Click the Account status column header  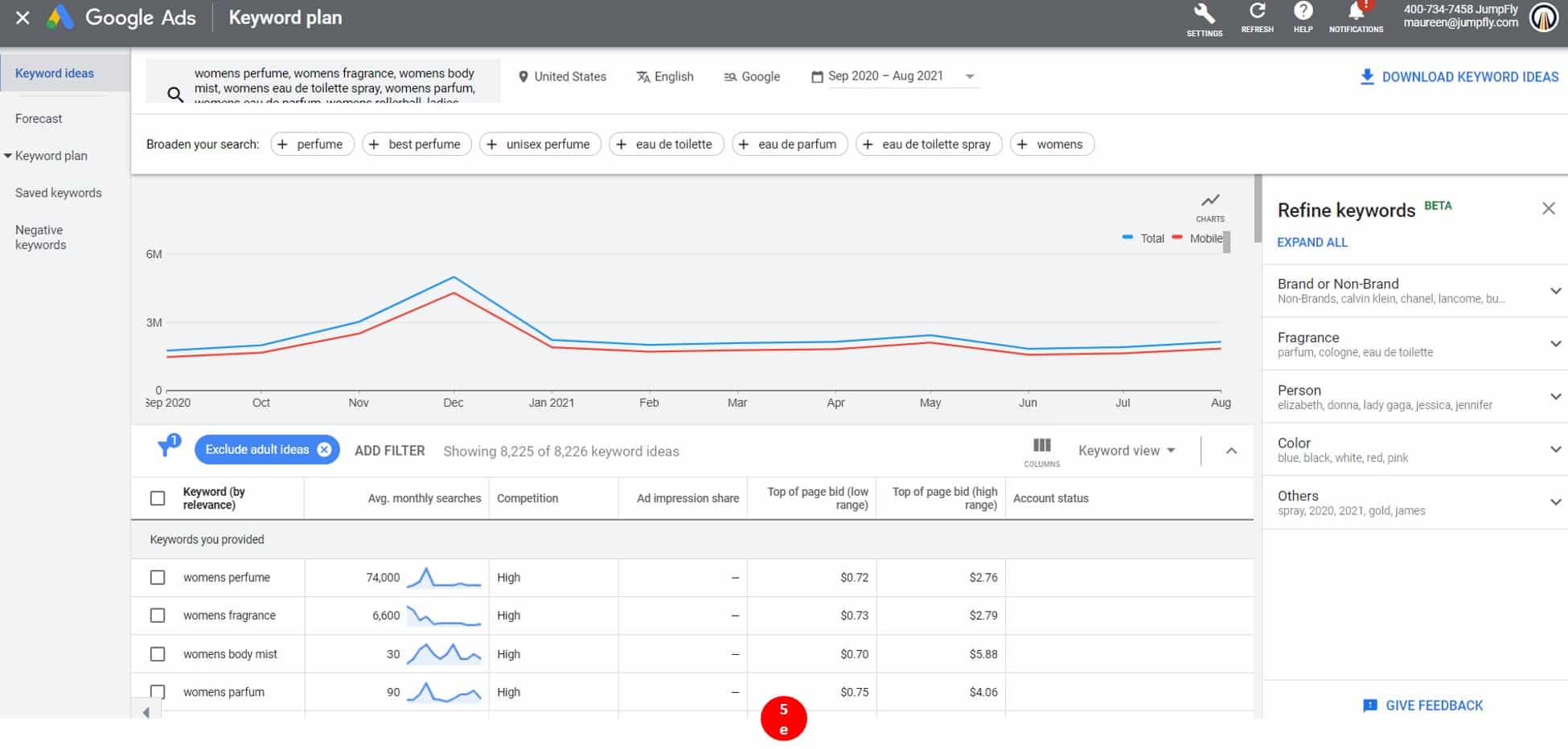click(1050, 498)
